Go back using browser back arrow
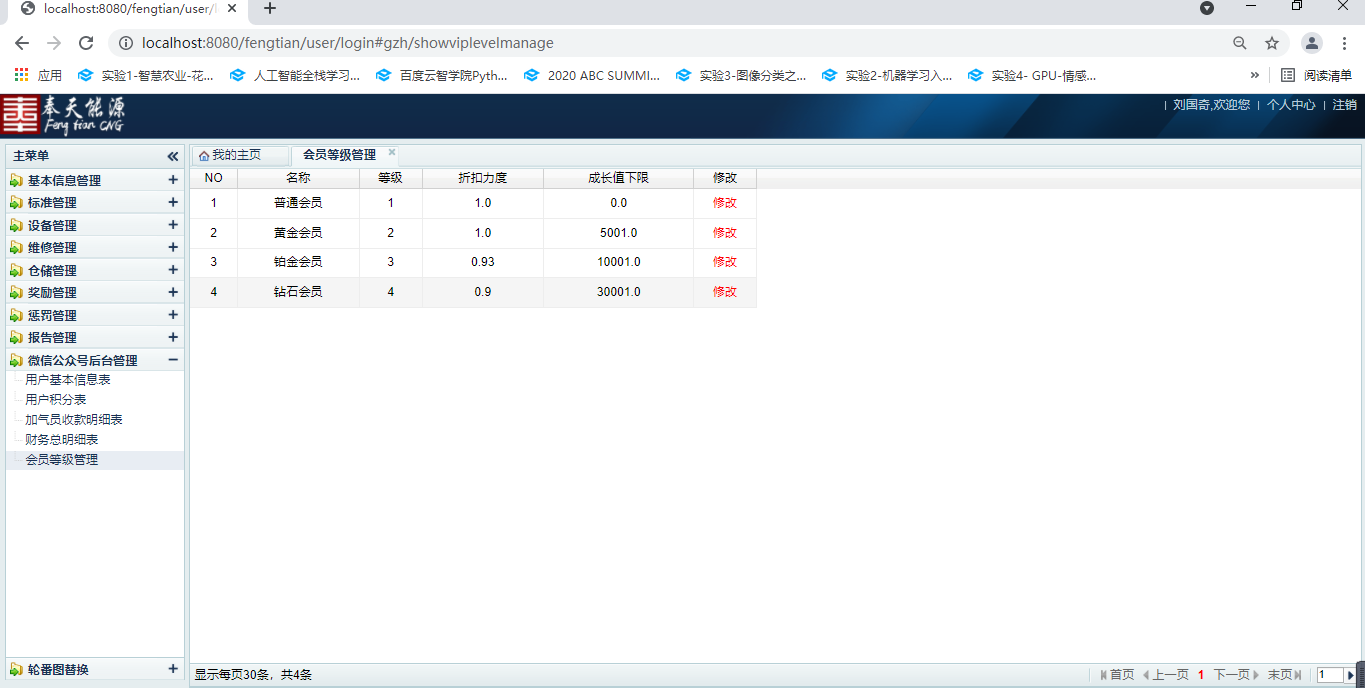 point(22,43)
